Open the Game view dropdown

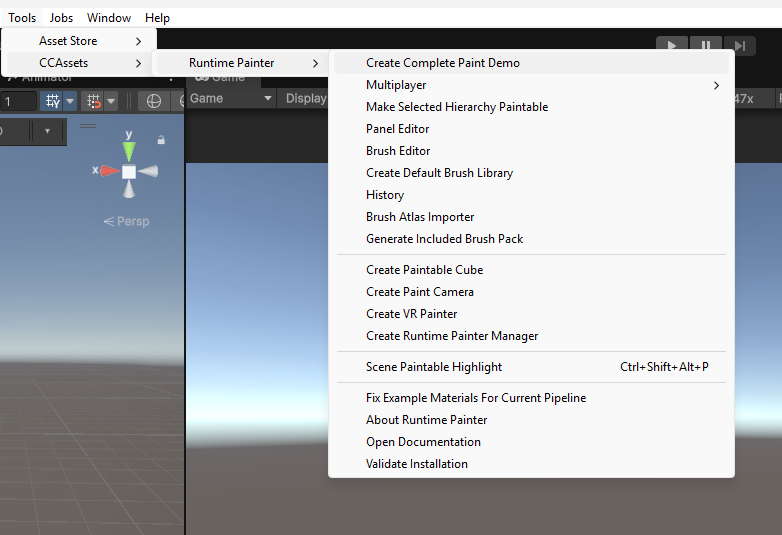tap(231, 98)
